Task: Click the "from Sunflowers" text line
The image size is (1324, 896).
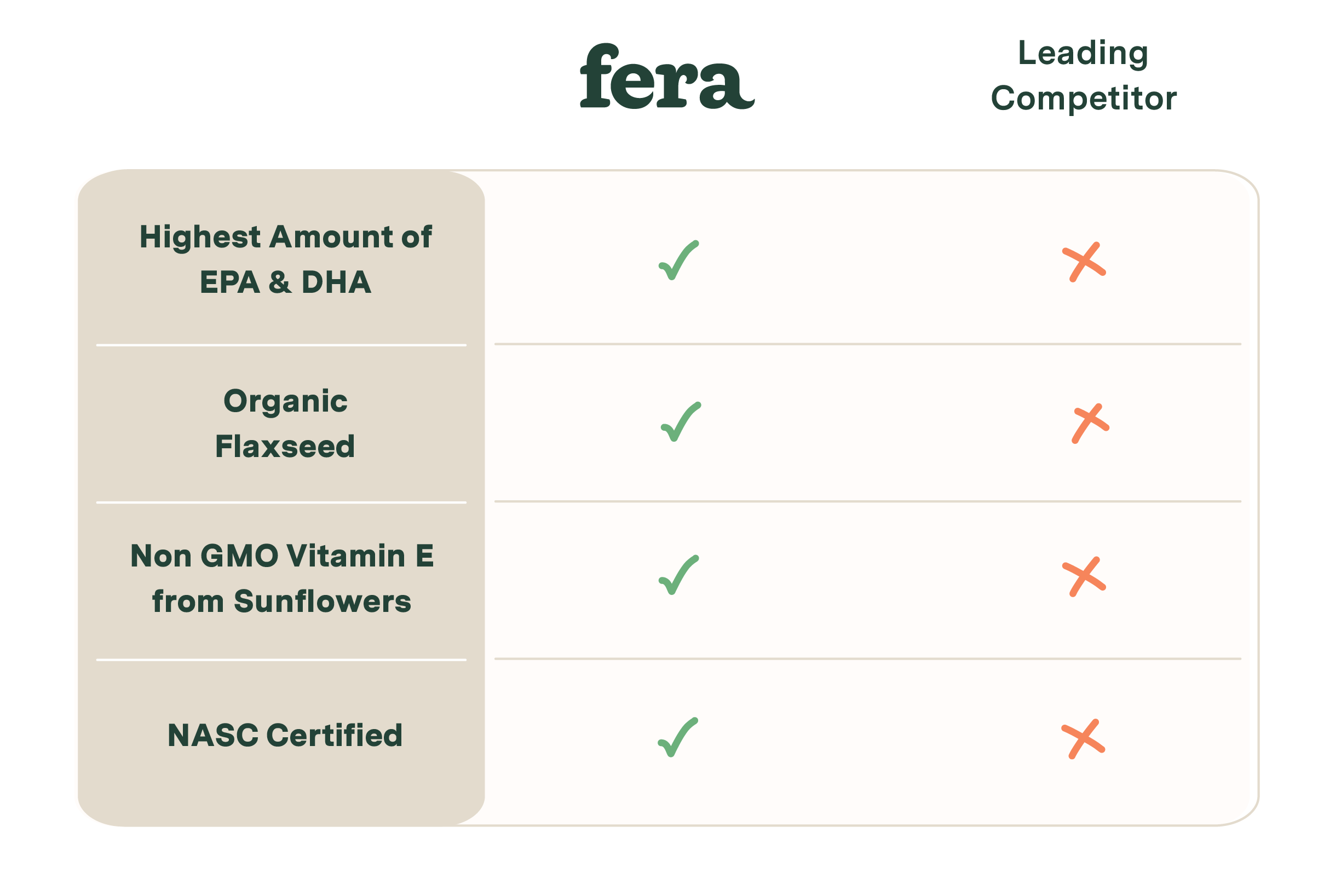Action: pyautogui.click(x=281, y=602)
